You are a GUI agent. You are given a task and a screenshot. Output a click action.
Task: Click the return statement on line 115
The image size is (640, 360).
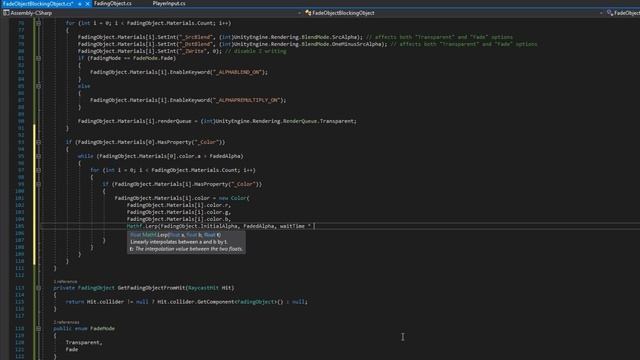click(x=187, y=302)
